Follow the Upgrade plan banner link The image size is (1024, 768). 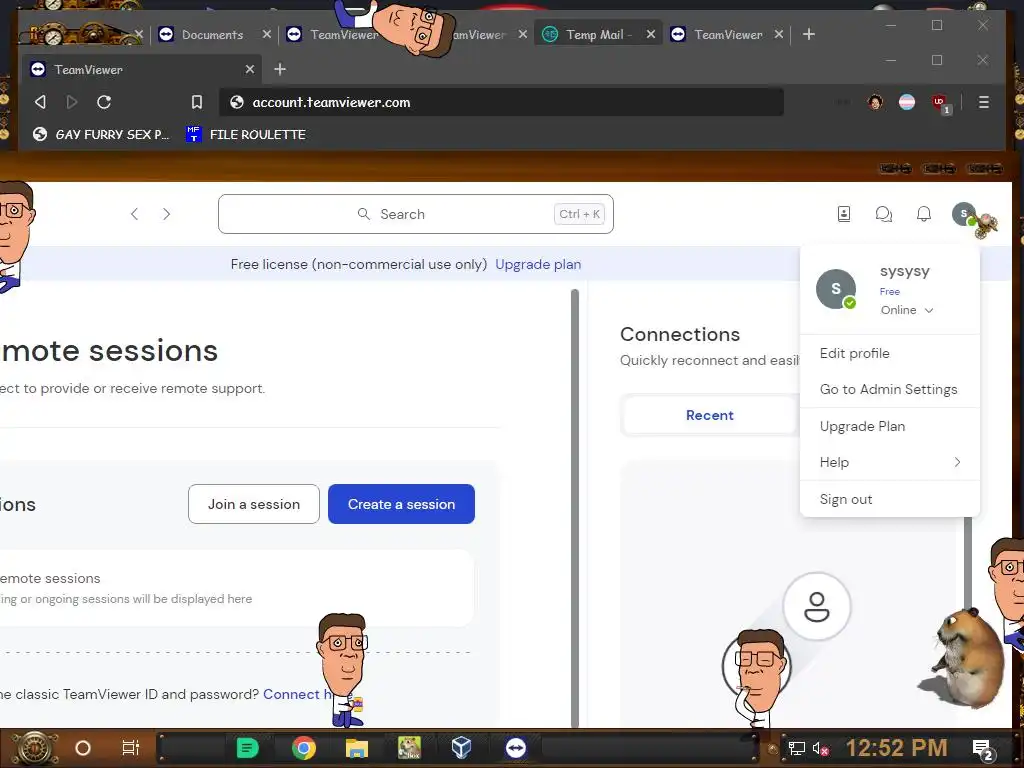click(x=537, y=264)
